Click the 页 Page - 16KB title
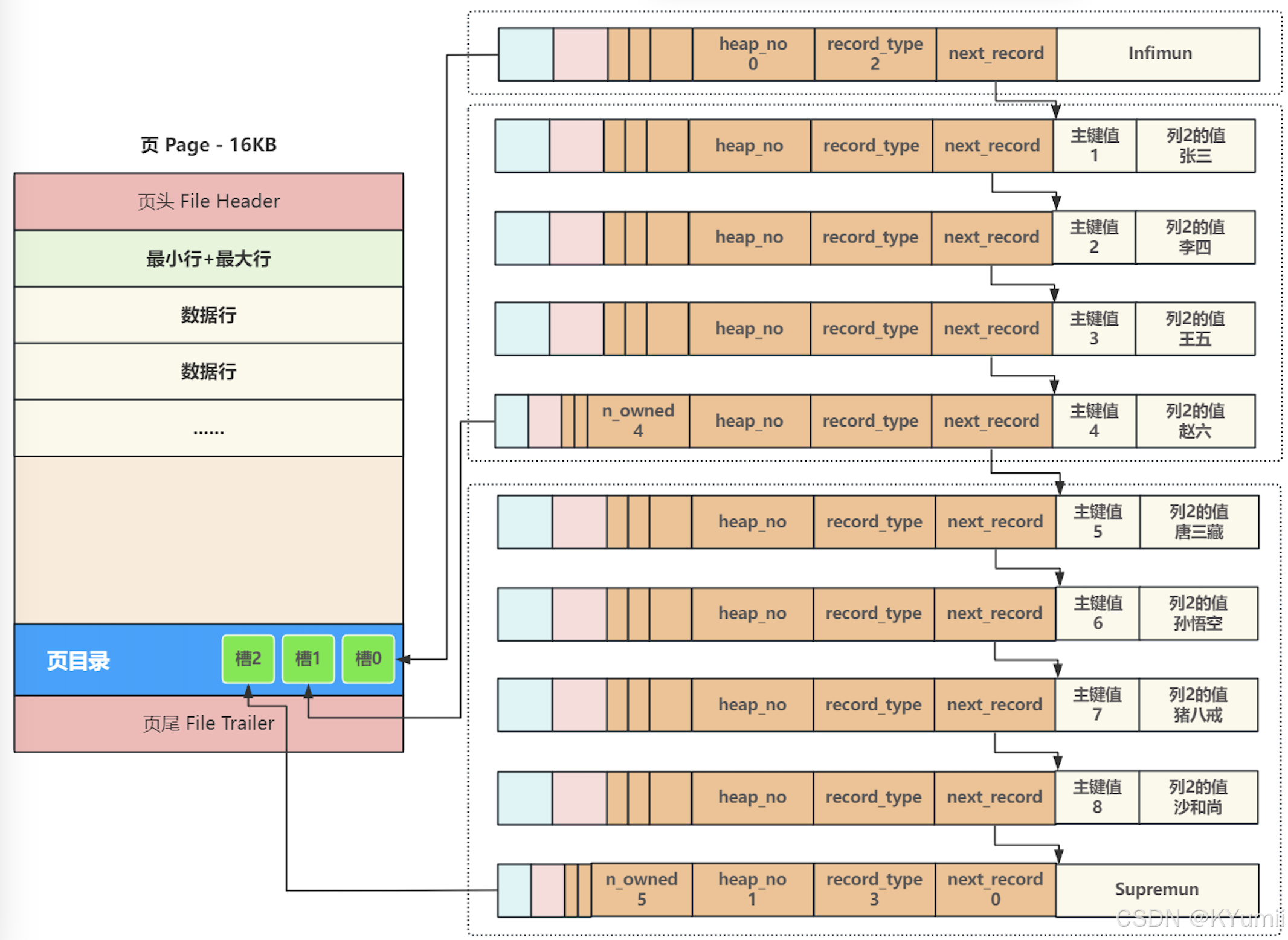The width and height of the screenshot is (1288, 940). (208, 145)
